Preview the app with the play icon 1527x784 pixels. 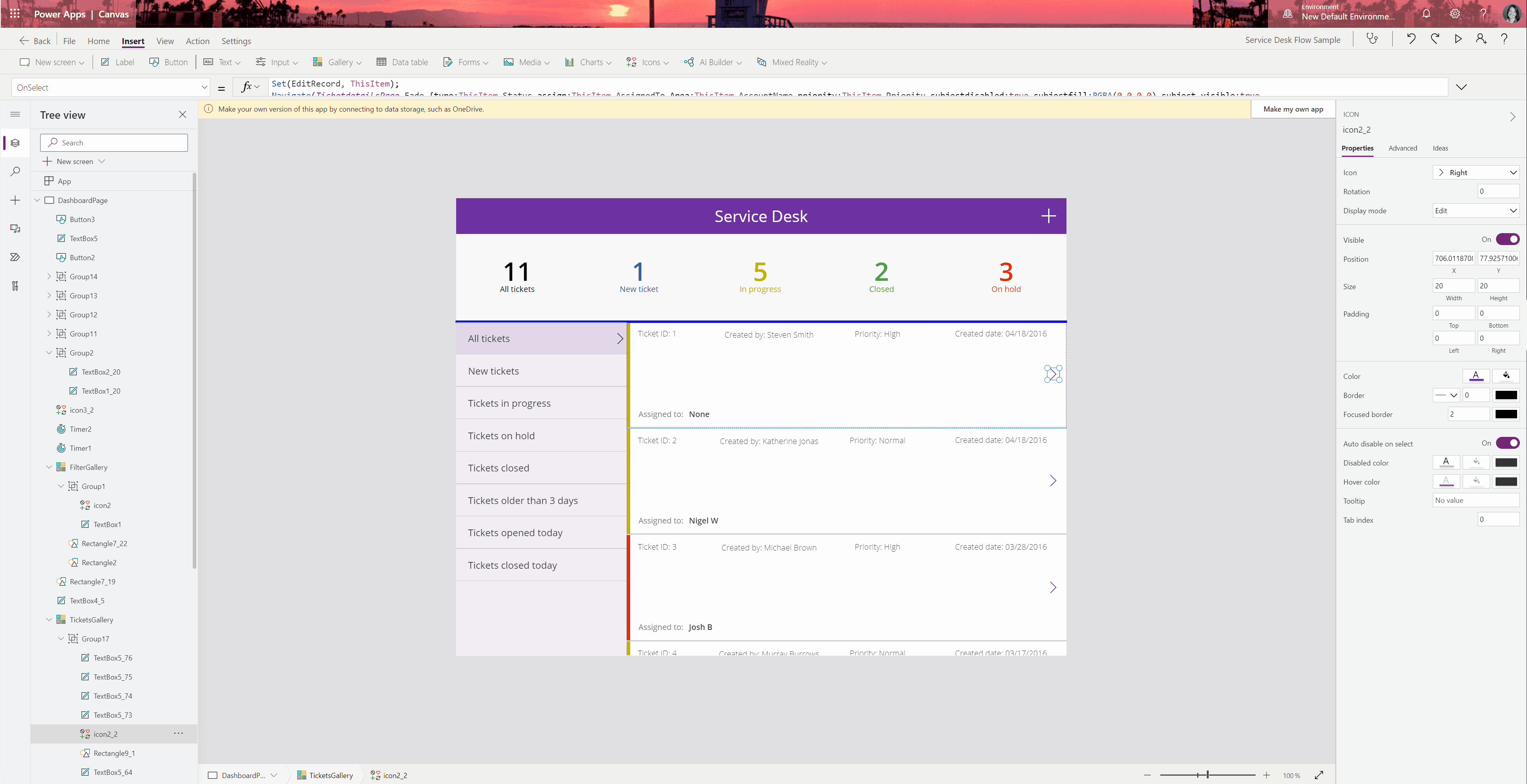(x=1458, y=39)
